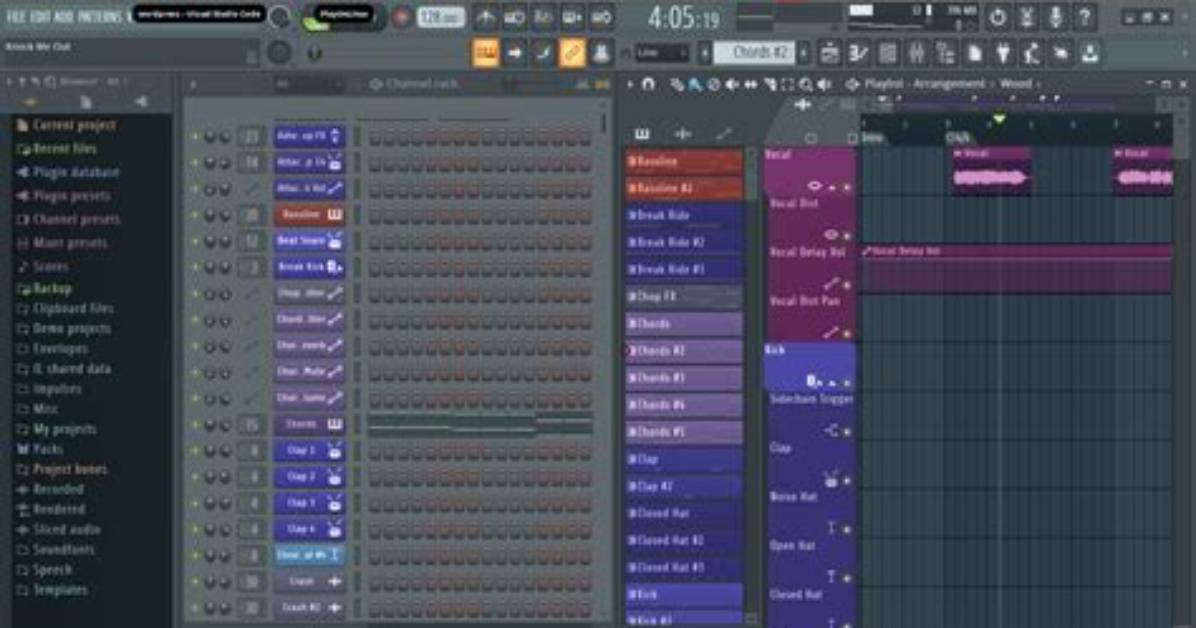The image size is (1196, 628).
Task: Open the PATTERNS menu
Action: coord(99,16)
